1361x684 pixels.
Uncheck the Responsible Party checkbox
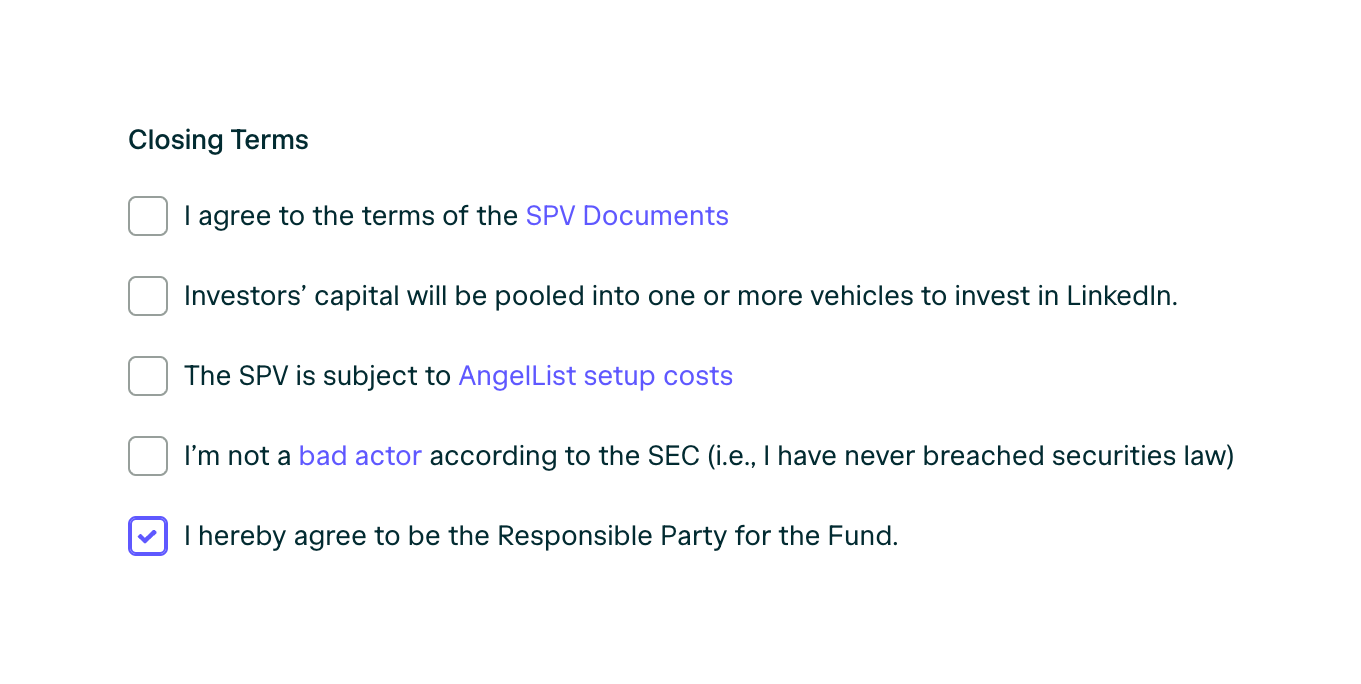click(148, 536)
